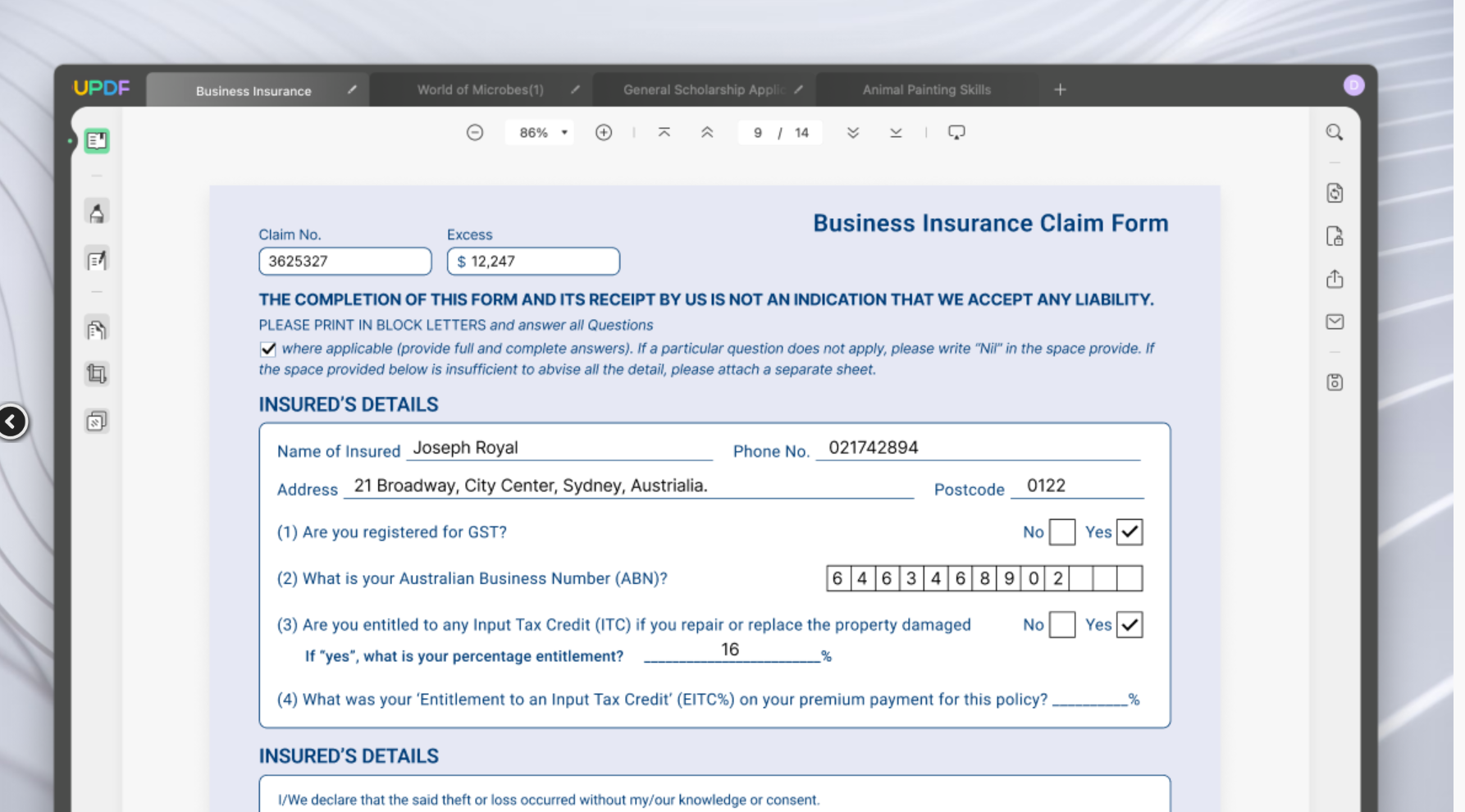Click the zoom in plus button
Image resolution: width=1465 pixels, height=812 pixels.
click(x=604, y=133)
